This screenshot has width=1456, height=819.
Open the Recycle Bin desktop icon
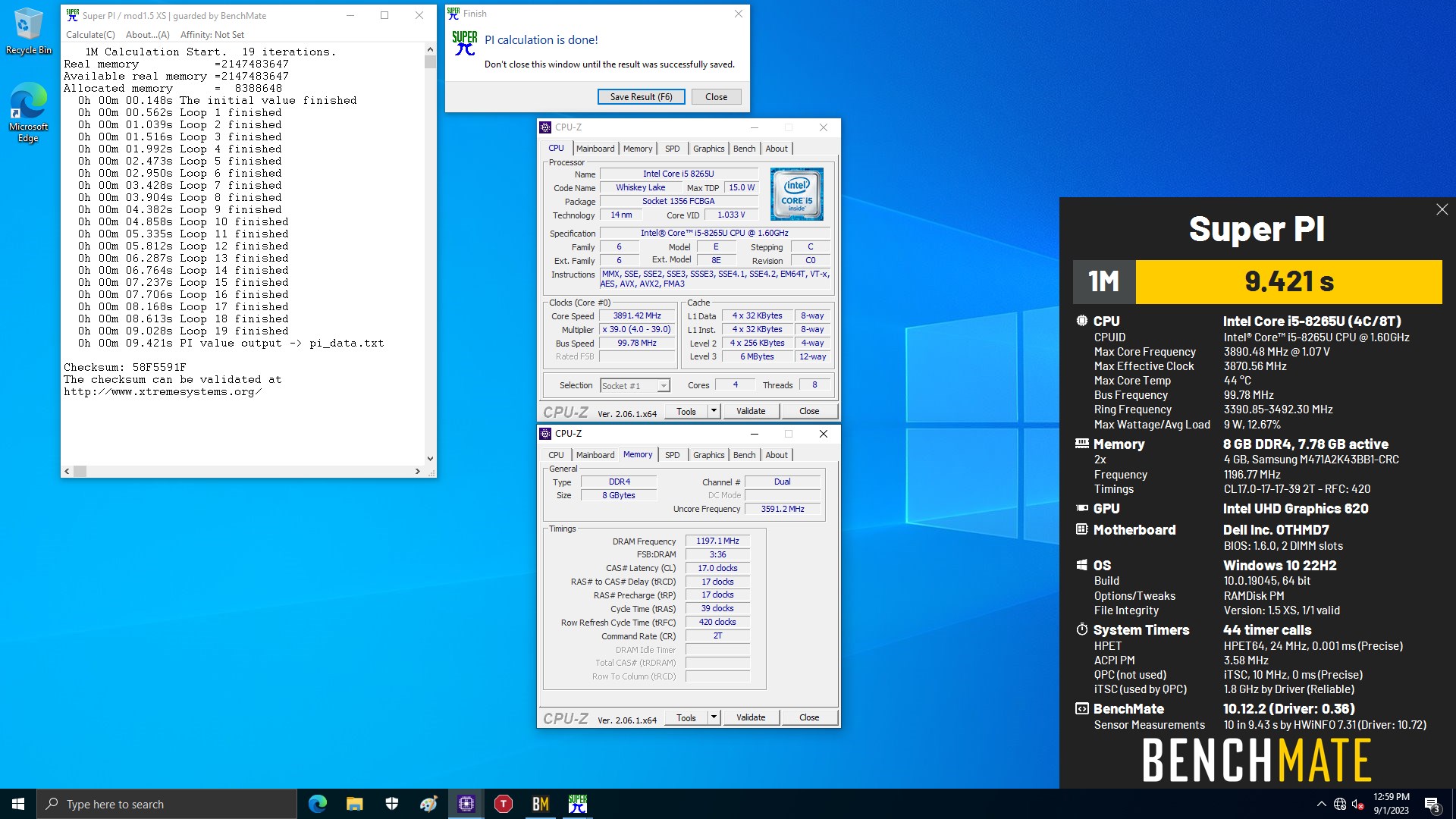(x=28, y=30)
